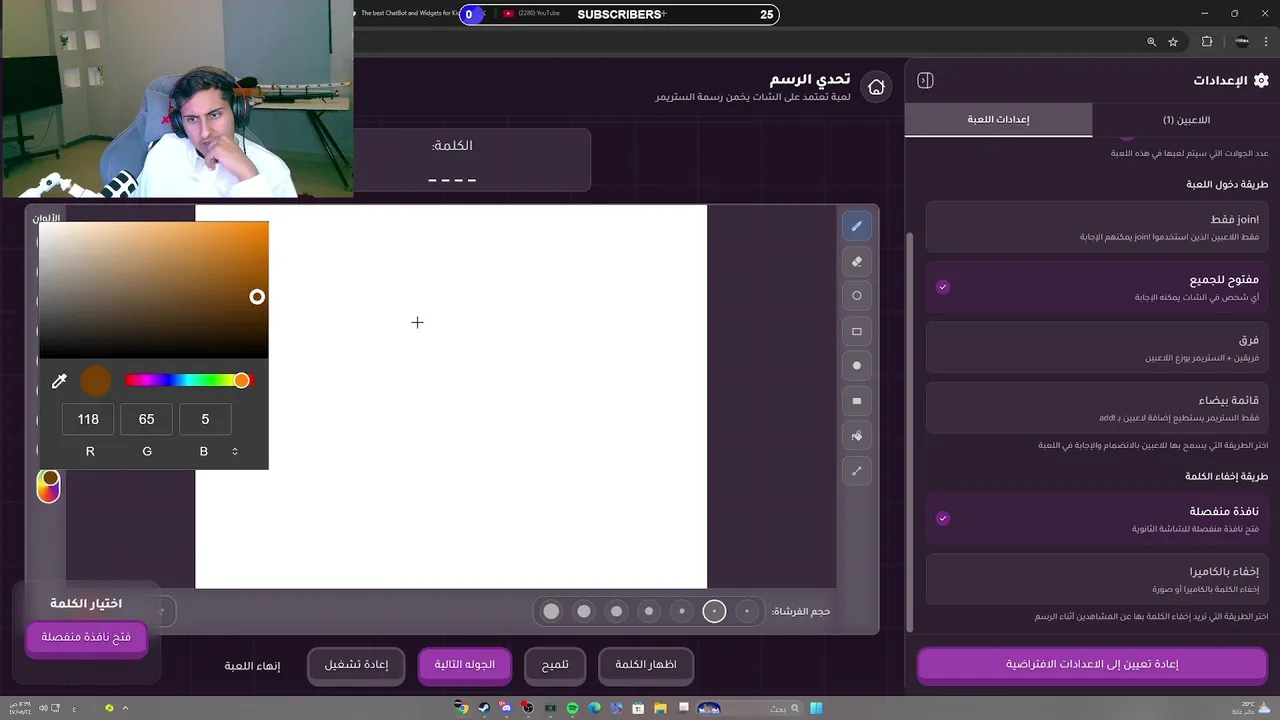Open Chrome from the taskbar

click(462, 708)
